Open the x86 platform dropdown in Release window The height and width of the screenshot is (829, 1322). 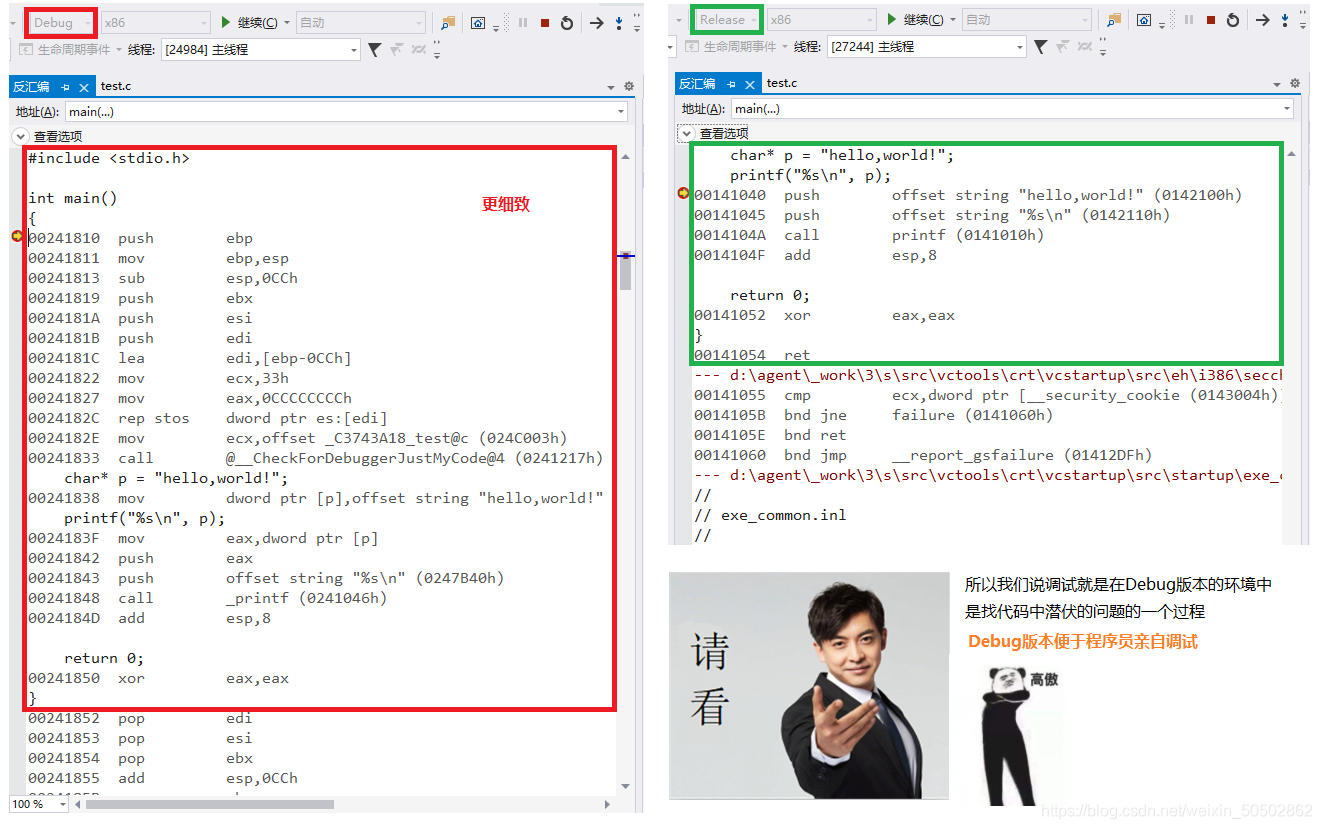[821, 20]
